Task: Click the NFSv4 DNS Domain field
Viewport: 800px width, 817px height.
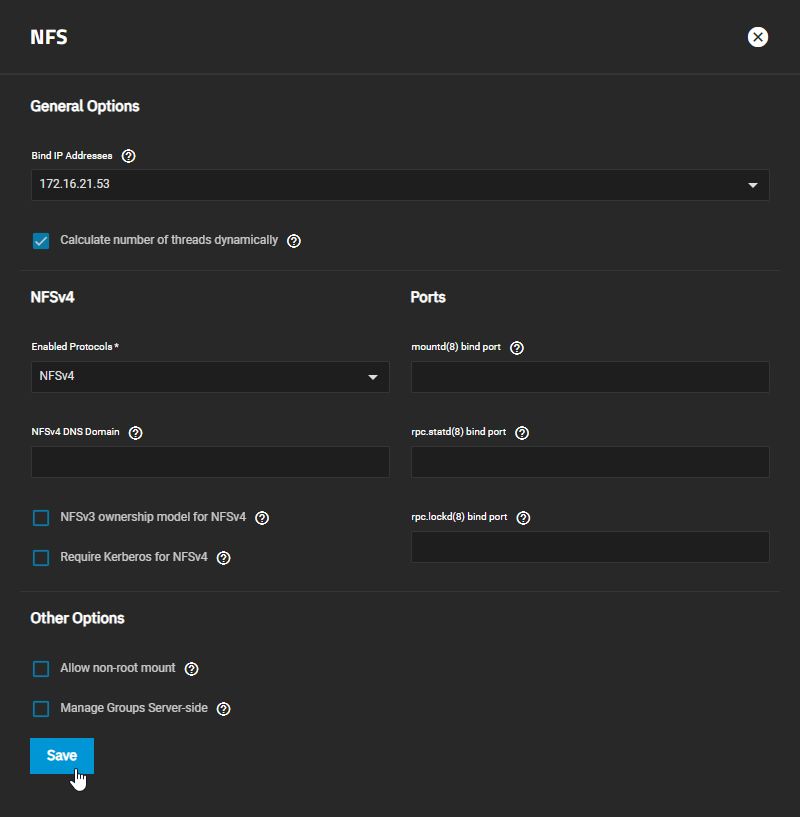Action: (210, 462)
